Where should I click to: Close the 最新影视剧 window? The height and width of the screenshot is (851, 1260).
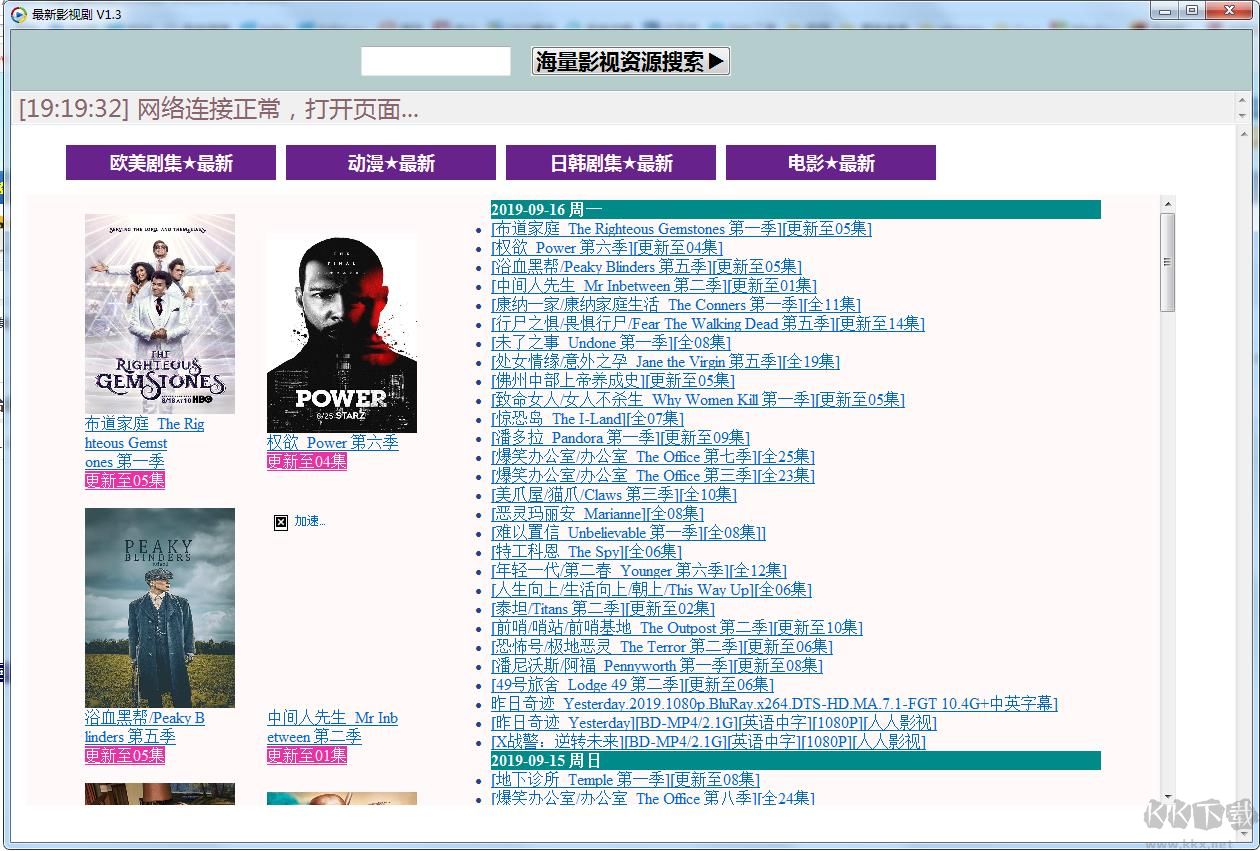point(1229,10)
